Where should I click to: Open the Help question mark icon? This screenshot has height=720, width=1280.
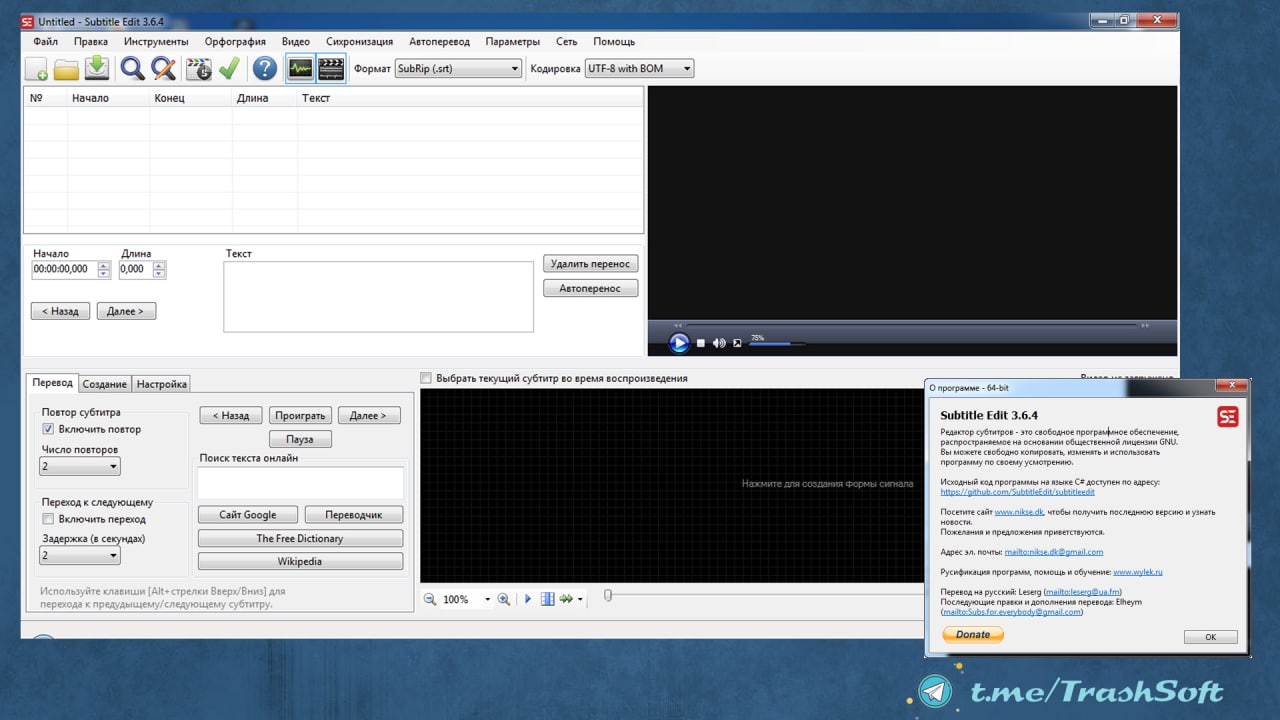[265, 69]
